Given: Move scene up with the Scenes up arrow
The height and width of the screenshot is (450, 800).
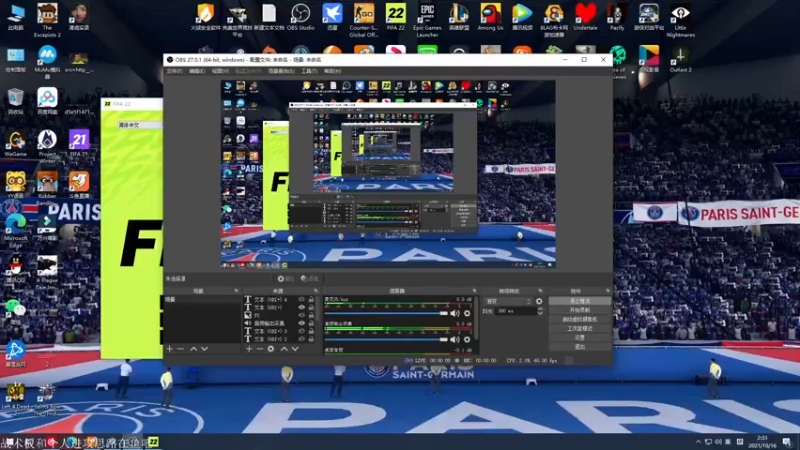Looking at the screenshot, I should click(193, 349).
